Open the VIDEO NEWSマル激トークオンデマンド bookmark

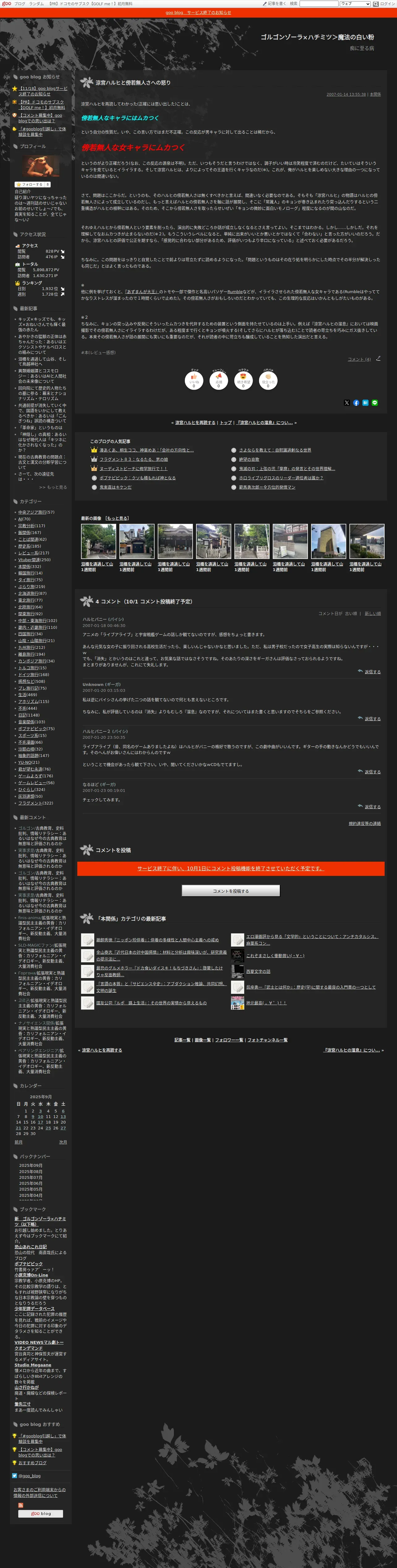coord(39,1345)
